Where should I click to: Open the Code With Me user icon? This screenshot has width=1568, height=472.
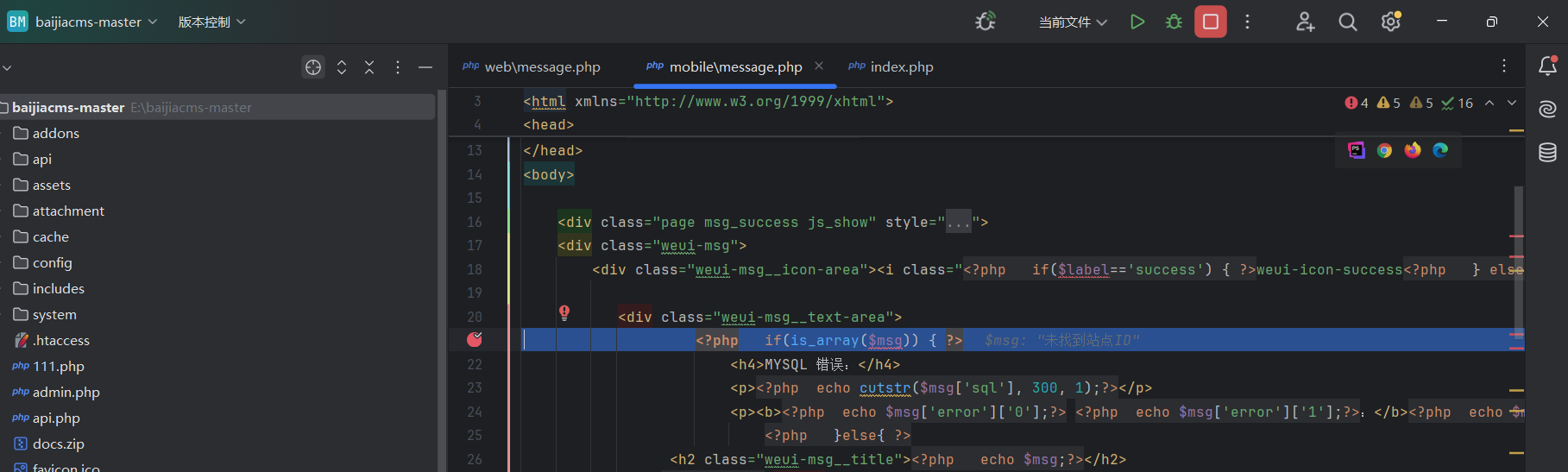tap(1305, 22)
